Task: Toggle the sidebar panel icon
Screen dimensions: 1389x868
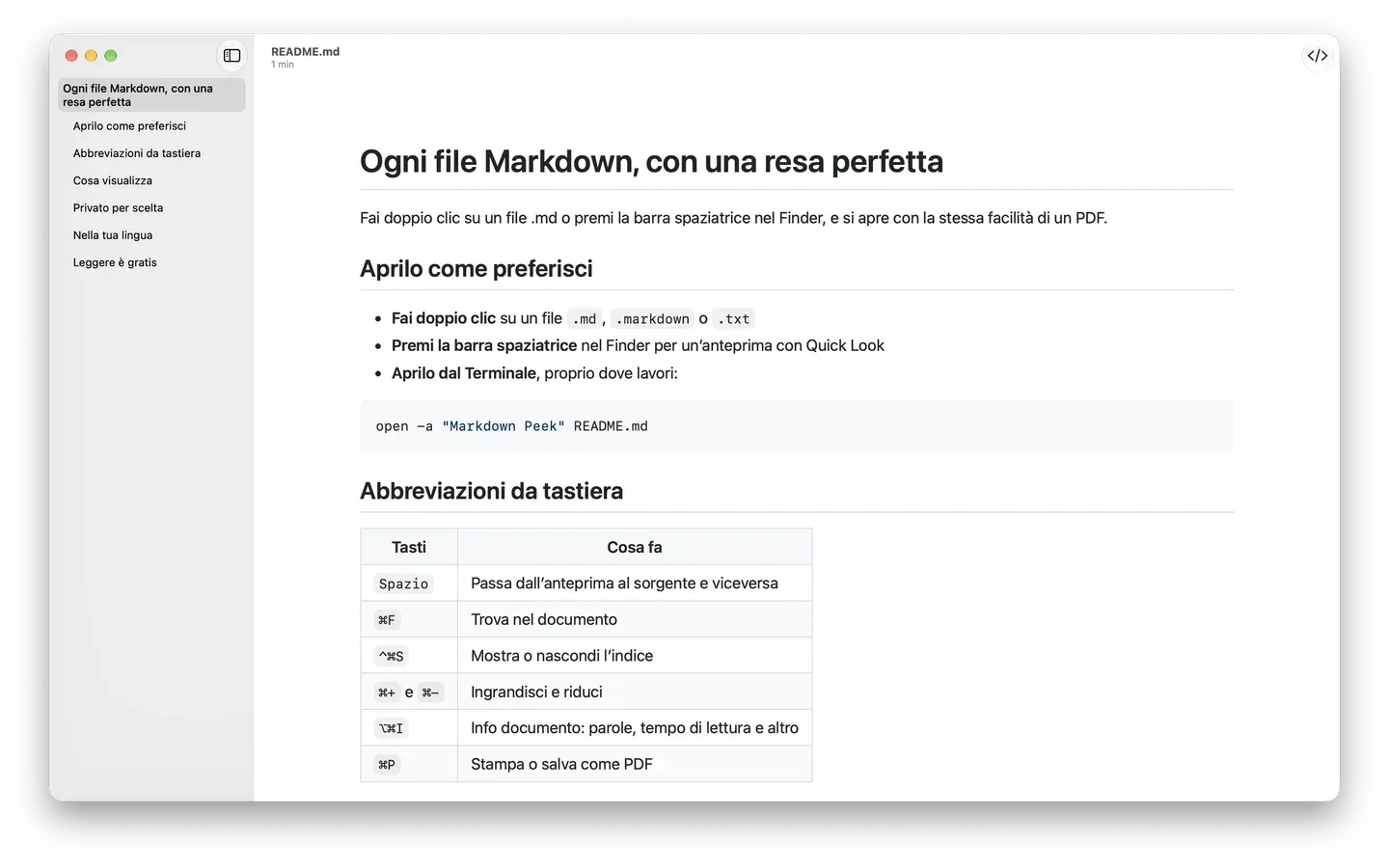Action: coord(231,56)
